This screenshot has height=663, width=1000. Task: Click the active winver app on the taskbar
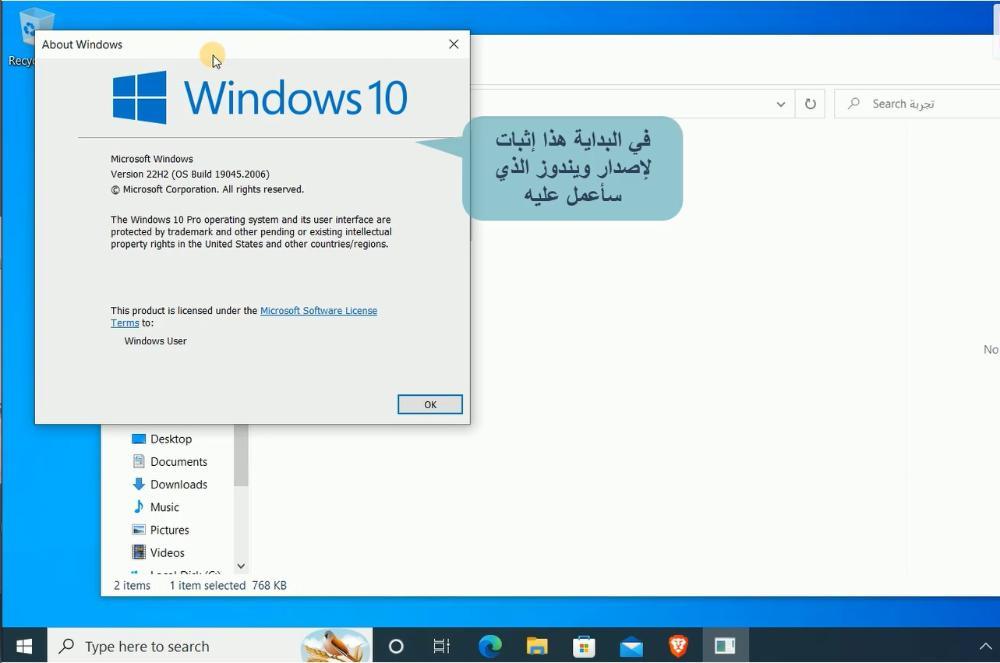coord(725,646)
